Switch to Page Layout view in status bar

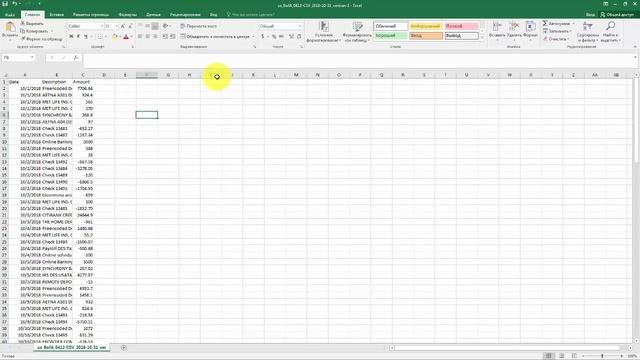pyautogui.click(x=562, y=356)
